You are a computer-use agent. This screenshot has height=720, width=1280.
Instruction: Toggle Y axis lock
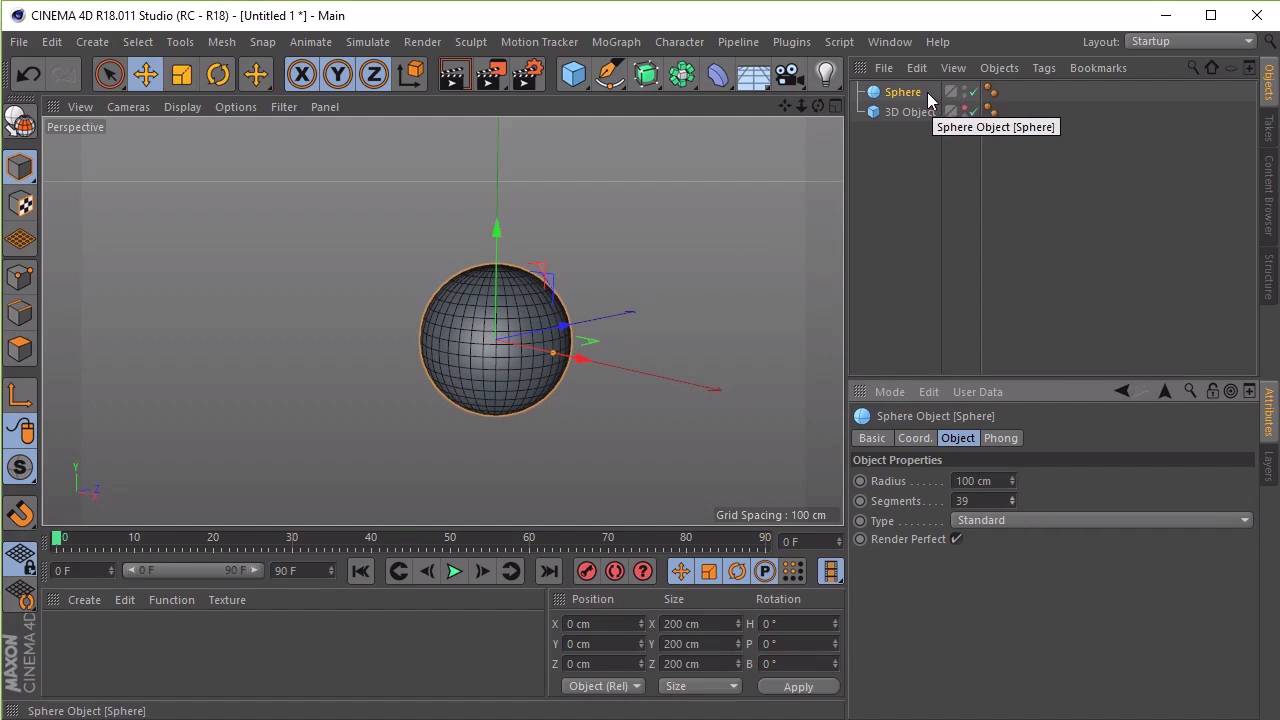[x=338, y=74]
